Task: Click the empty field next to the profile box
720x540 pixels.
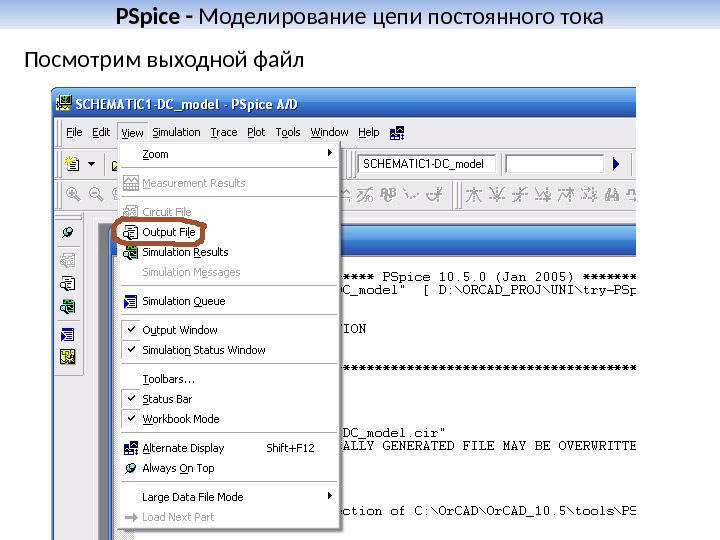Action: click(x=554, y=164)
